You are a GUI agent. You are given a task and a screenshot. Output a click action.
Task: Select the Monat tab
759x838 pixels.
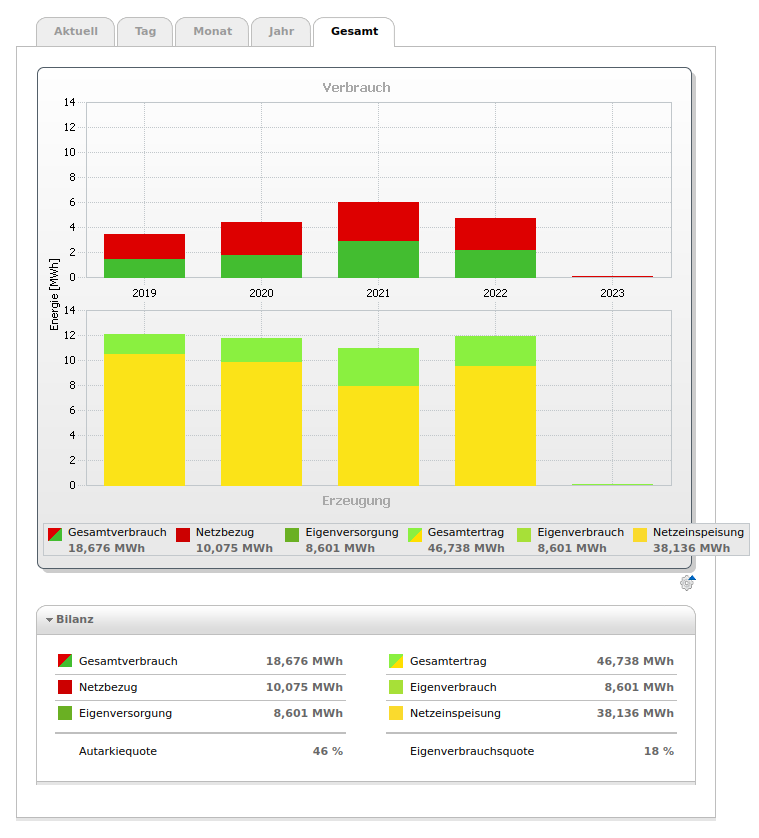pyautogui.click(x=212, y=31)
